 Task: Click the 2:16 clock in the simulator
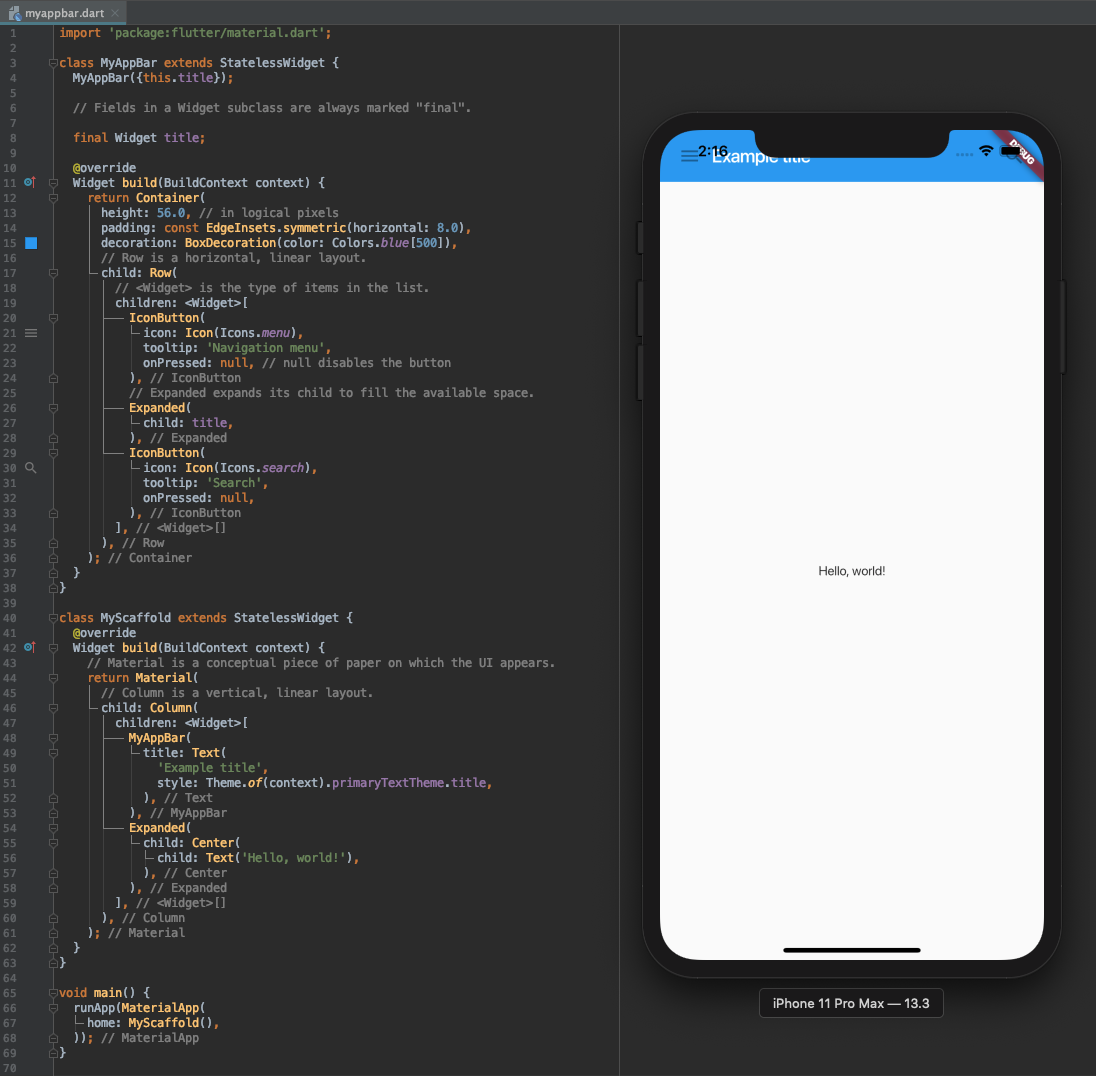point(713,151)
